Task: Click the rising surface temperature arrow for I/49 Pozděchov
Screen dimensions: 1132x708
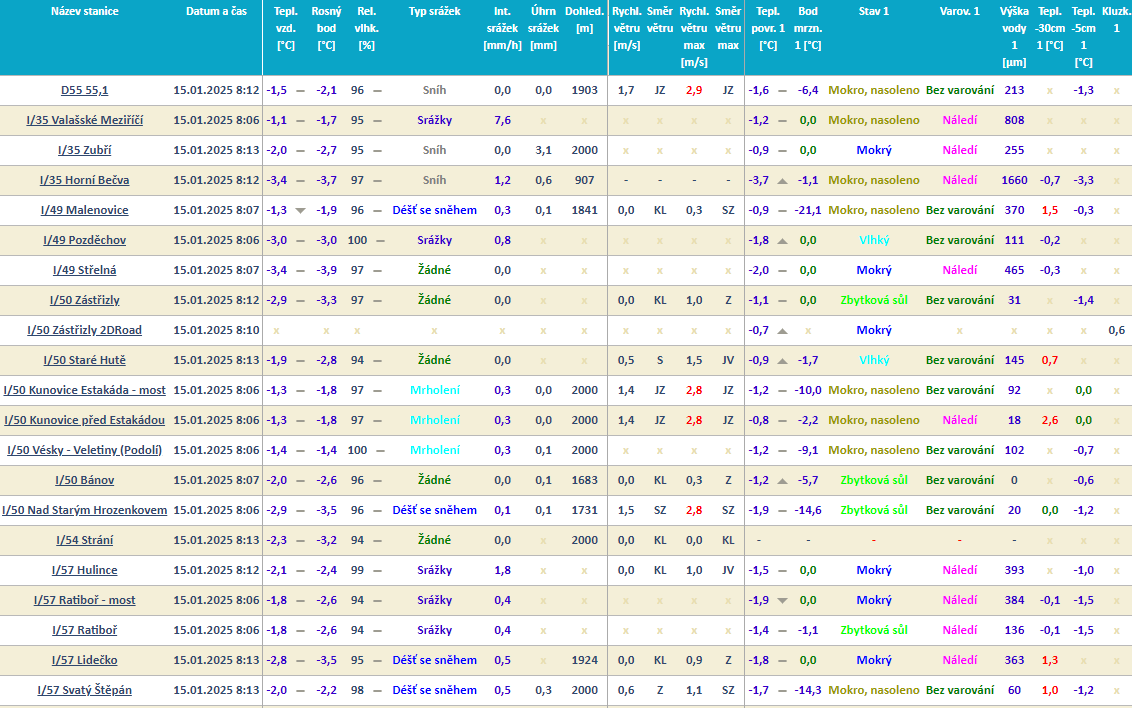Action: [x=782, y=241]
